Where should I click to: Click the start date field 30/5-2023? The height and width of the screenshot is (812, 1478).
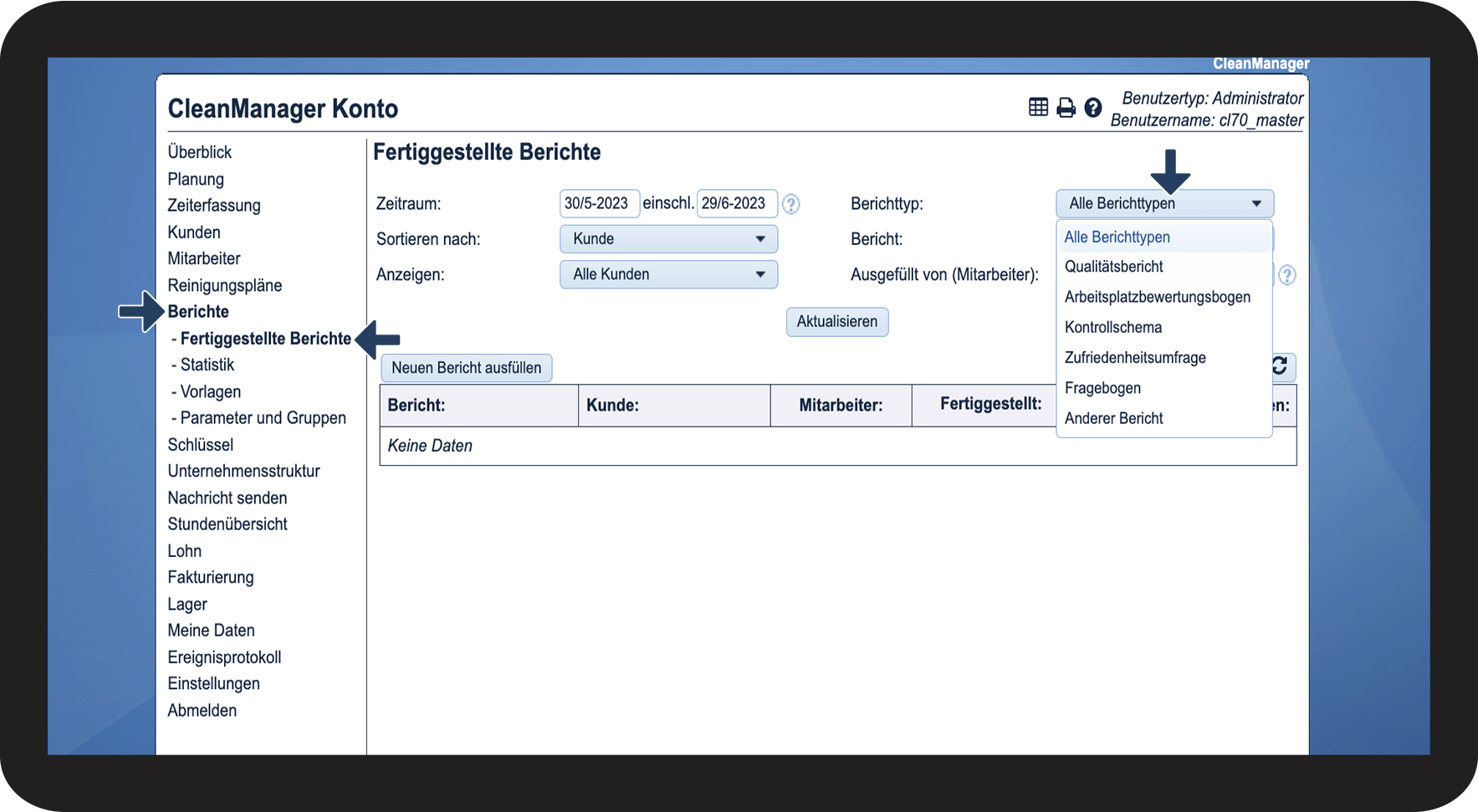point(599,203)
